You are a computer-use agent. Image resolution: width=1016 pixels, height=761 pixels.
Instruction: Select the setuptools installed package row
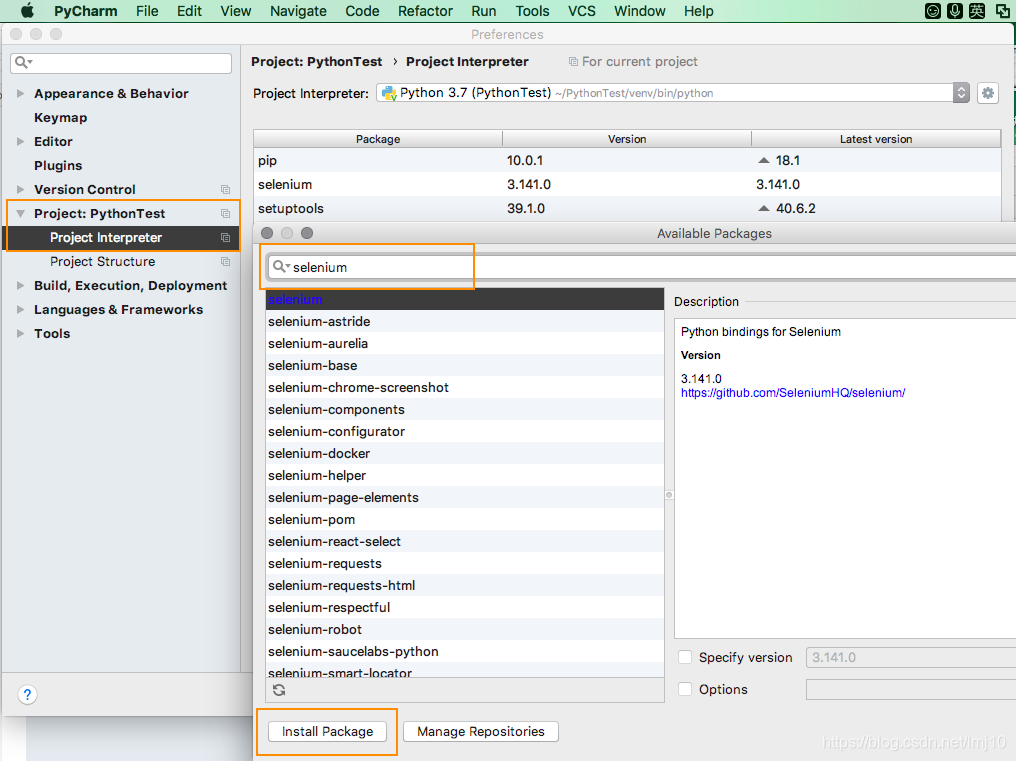pyautogui.click(x=627, y=208)
